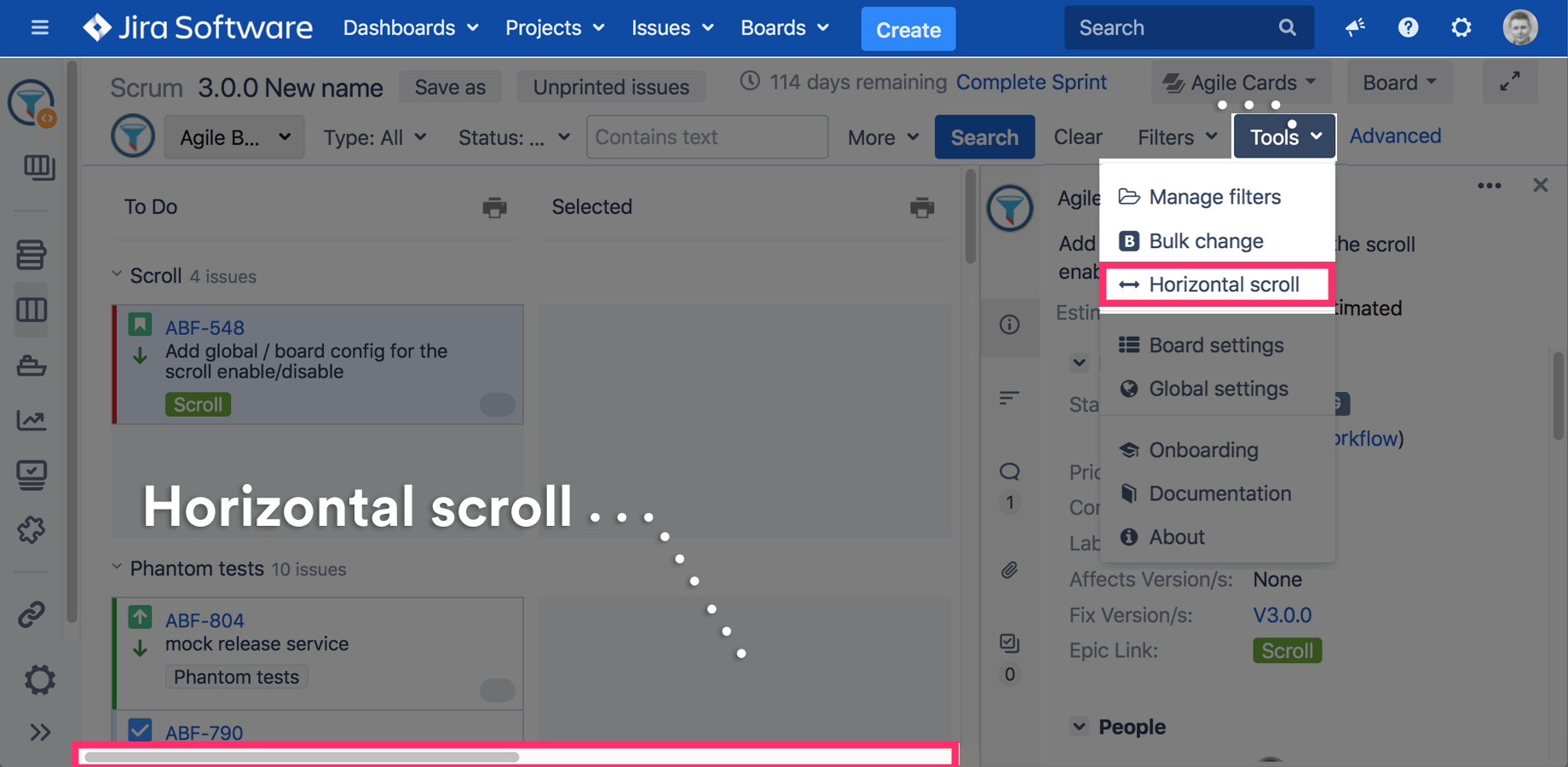Choose Bulk change in the Tools menu
The image size is (1568, 767).
pos(1205,241)
